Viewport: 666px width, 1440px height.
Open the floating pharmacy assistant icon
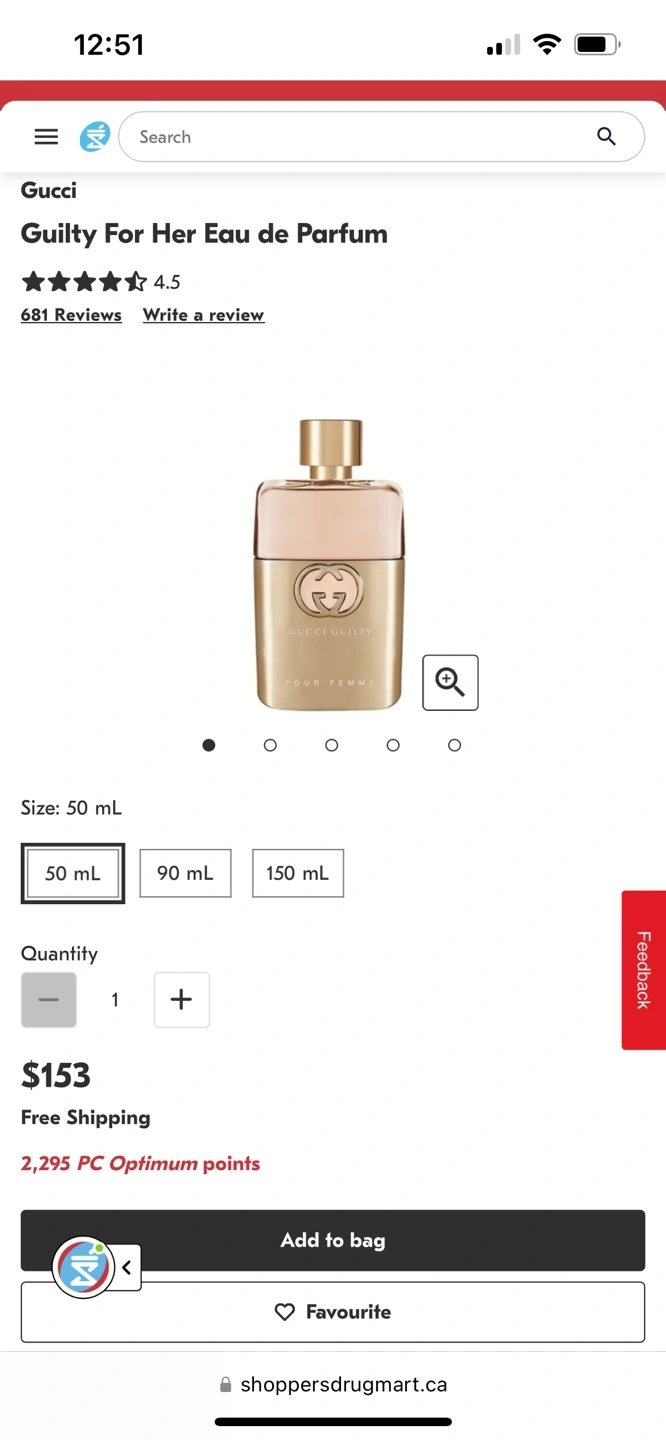tap(84, 1267)
